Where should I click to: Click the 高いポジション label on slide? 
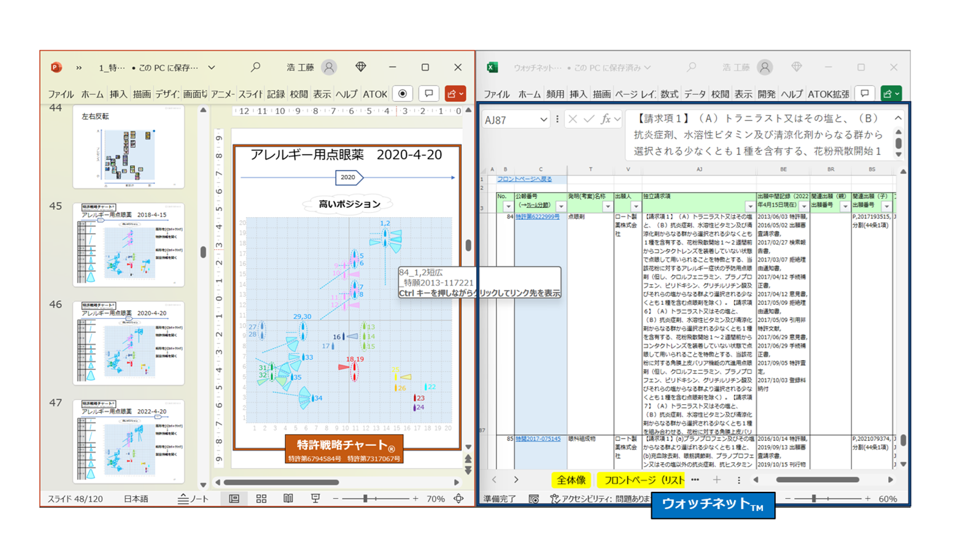point(349,204)
